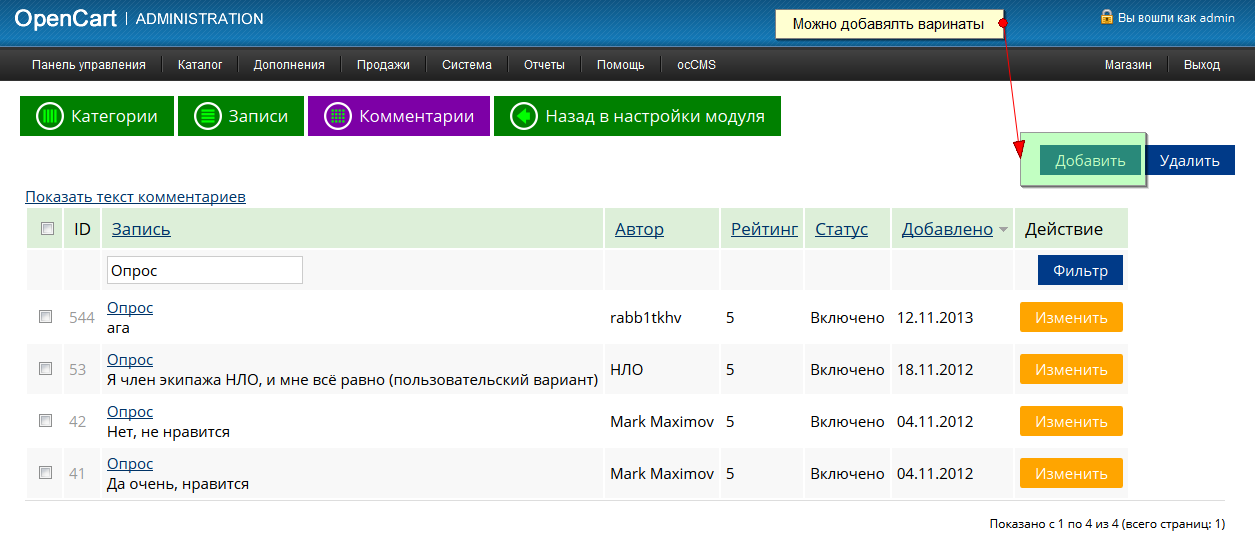Screen dimensions: 1255x554
Task: Click the Categories green circle icon
Action: click(50, 116)
